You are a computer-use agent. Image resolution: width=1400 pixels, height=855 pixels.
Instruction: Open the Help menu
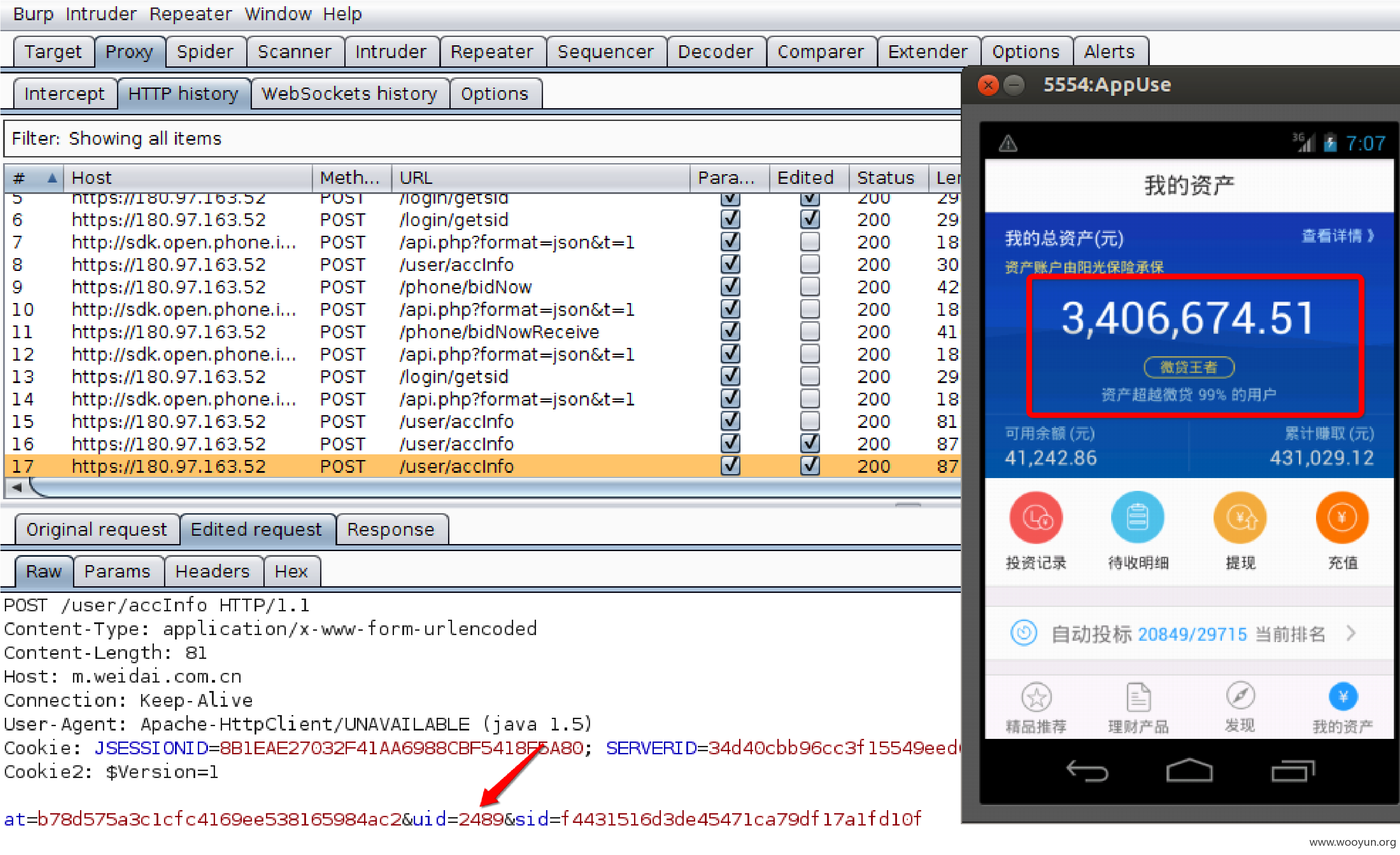(x=342, y=14)
